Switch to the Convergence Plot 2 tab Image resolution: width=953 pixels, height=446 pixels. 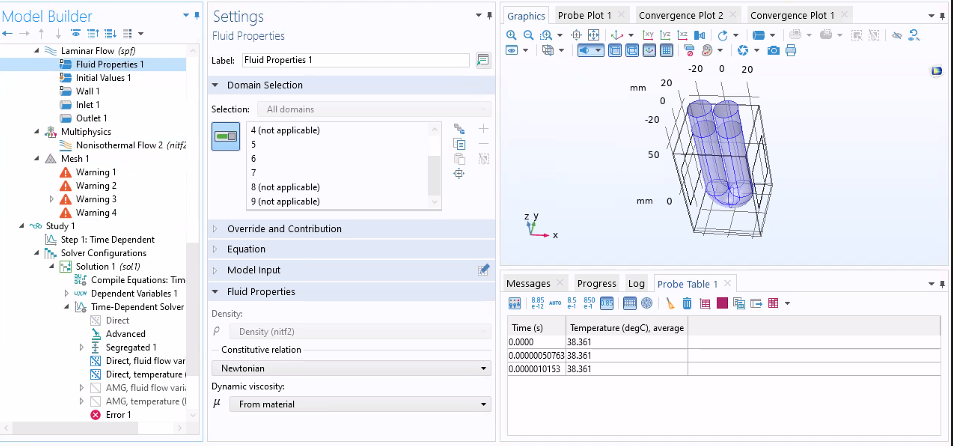pyautogui.click(x=680, y=16)
